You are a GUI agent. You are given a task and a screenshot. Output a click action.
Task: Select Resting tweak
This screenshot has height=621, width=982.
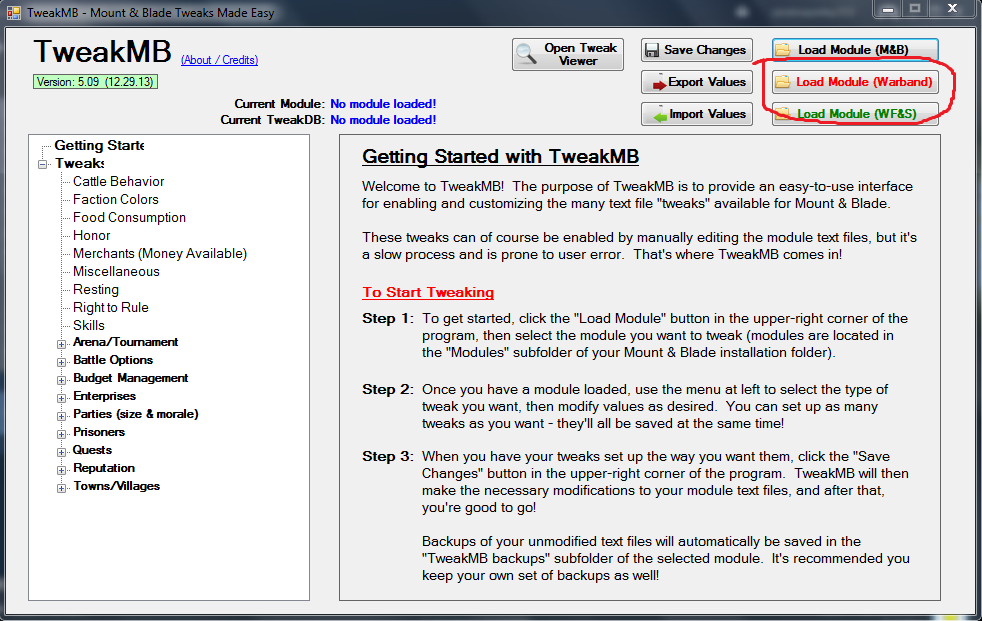[96, 290]
